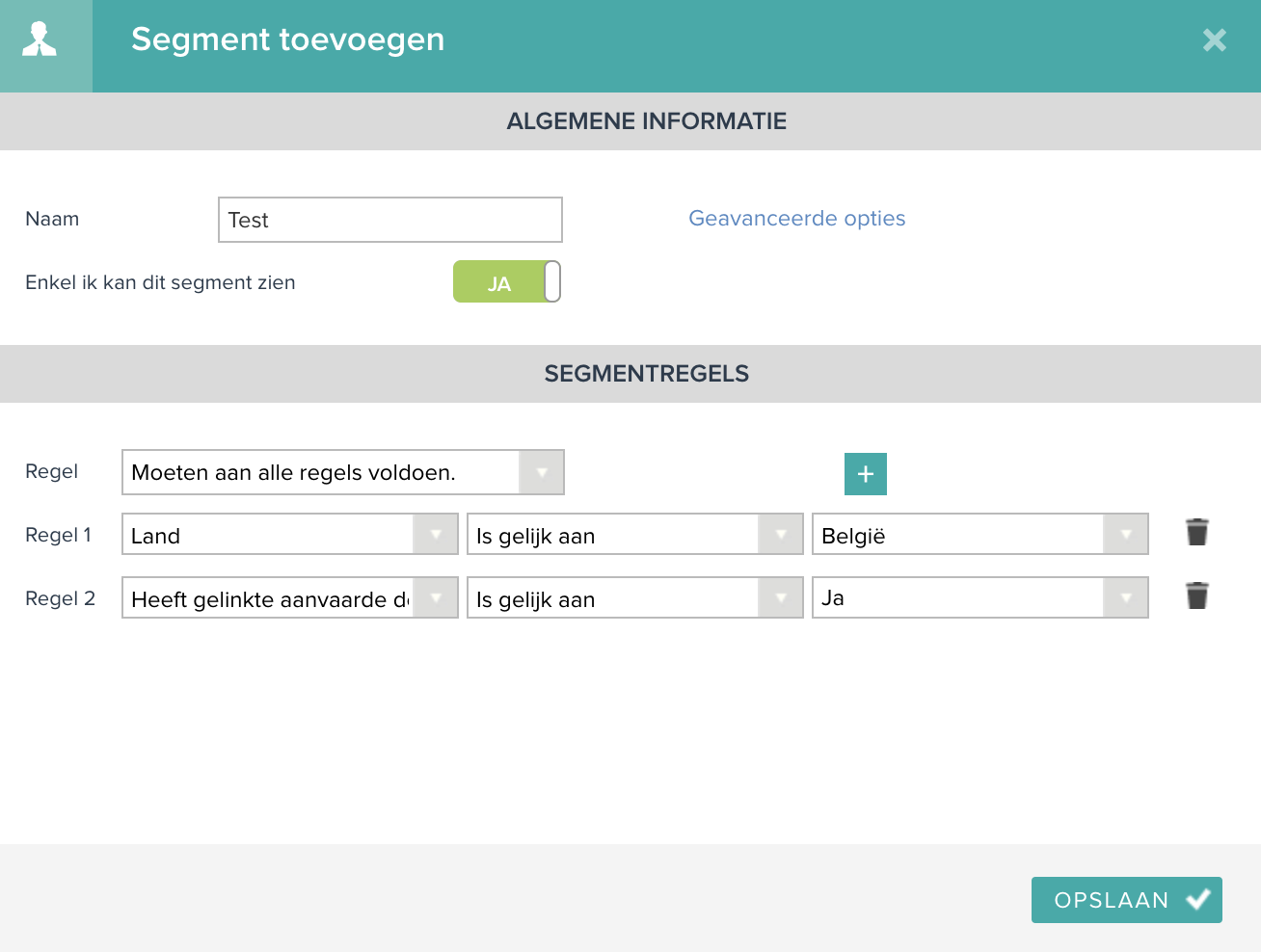Open the Ja value dropdown in Regel 2
The image size is (1261, 952).
(x=980, y=598)
